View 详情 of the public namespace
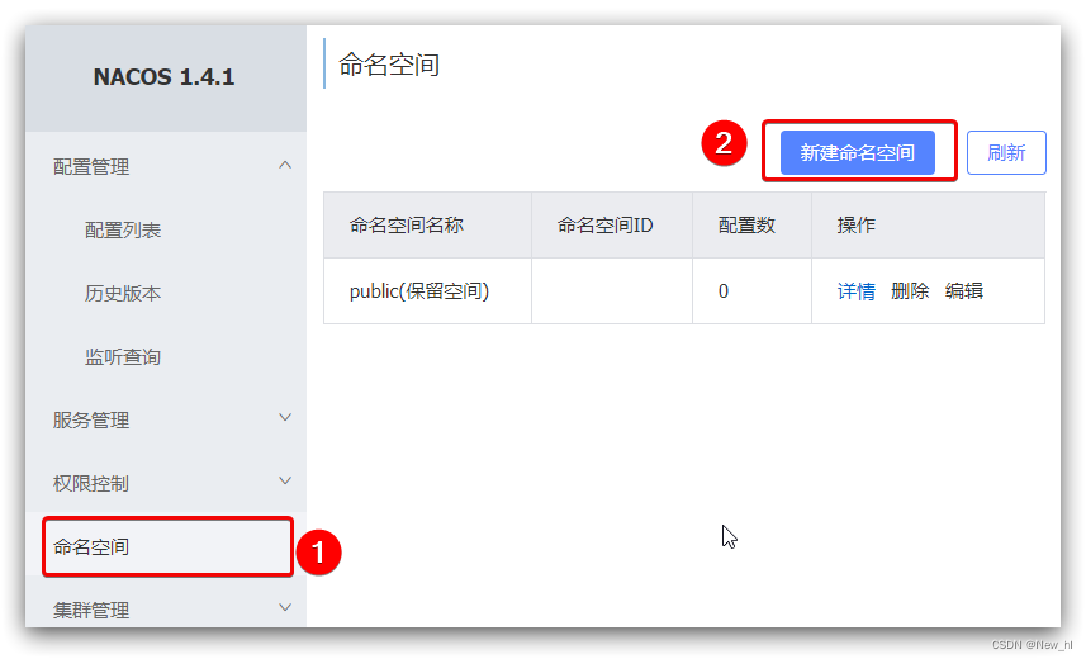1087x660 pixels. [x=856, y=291]
